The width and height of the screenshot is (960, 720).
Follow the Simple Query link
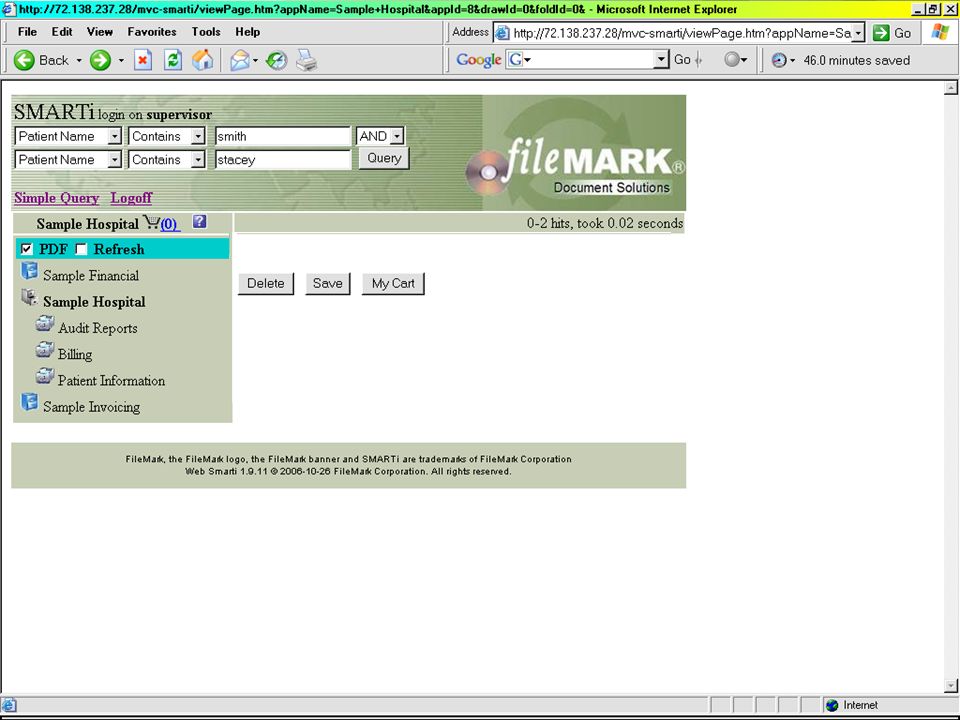pos(56,198)
